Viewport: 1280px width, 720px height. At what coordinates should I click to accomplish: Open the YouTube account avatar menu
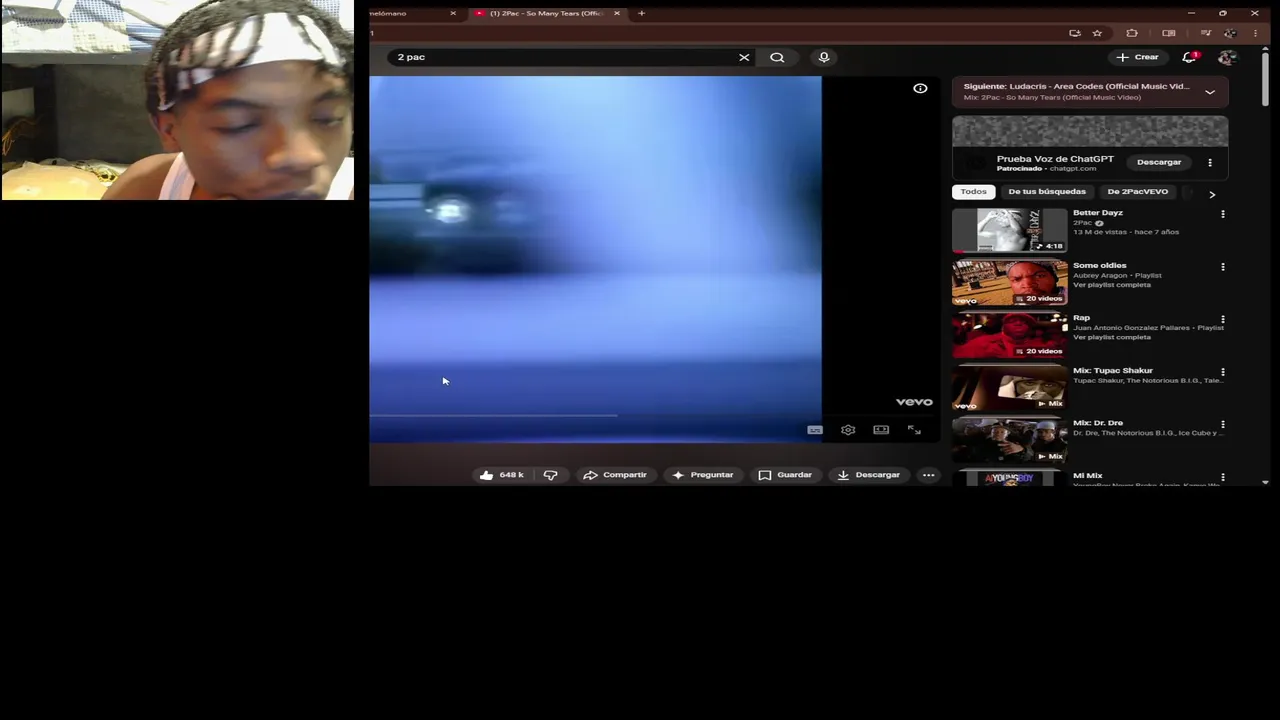(x=1227, y=57)
